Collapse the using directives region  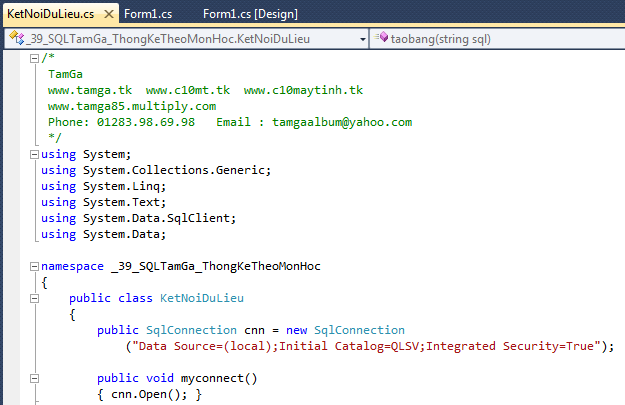35,155
